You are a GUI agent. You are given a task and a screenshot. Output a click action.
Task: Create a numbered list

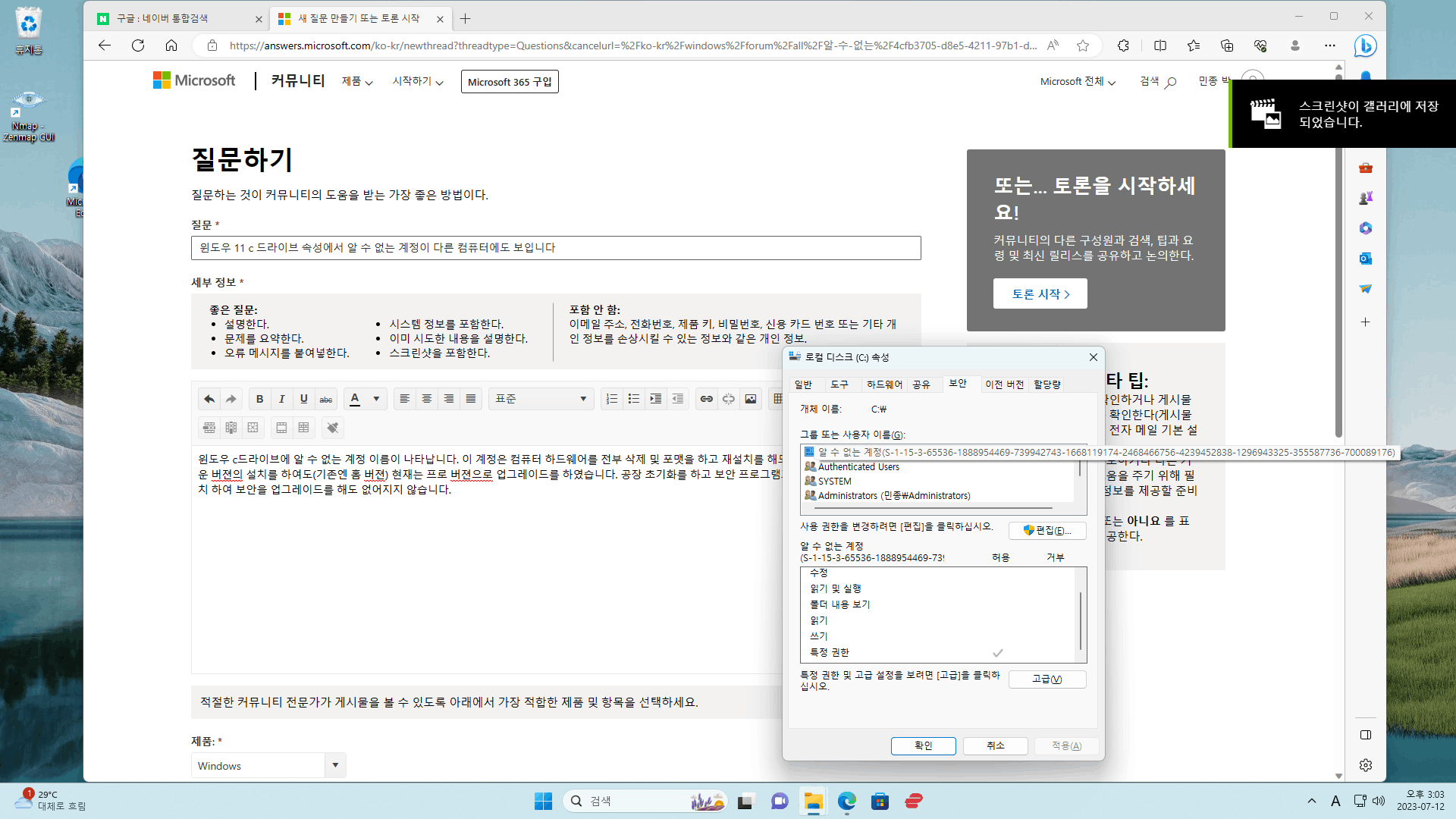(612, 399)
